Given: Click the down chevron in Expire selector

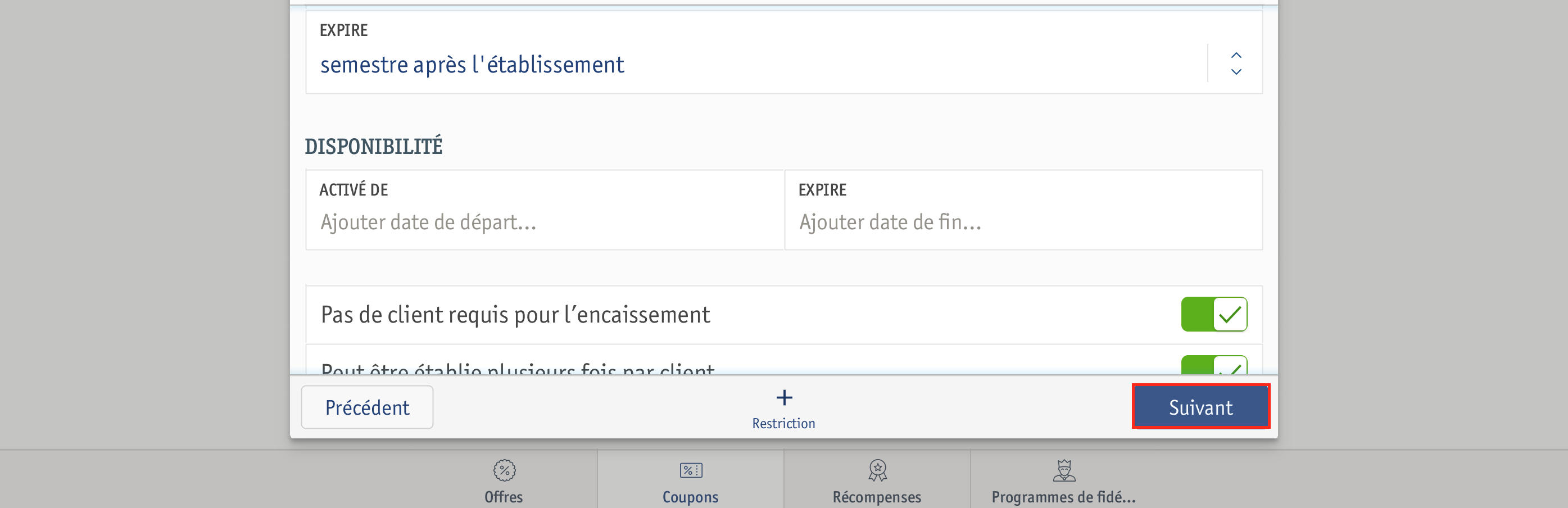Looking at the screenshot, I should [1236, 72].
